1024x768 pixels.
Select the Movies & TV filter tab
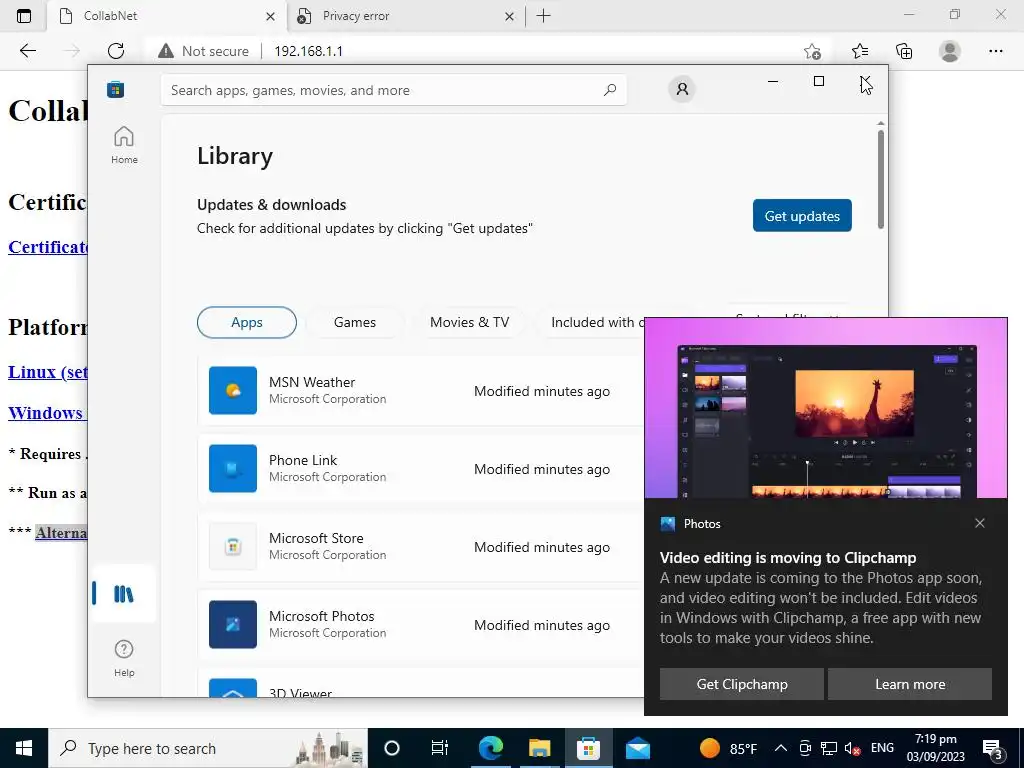point(470,322)
